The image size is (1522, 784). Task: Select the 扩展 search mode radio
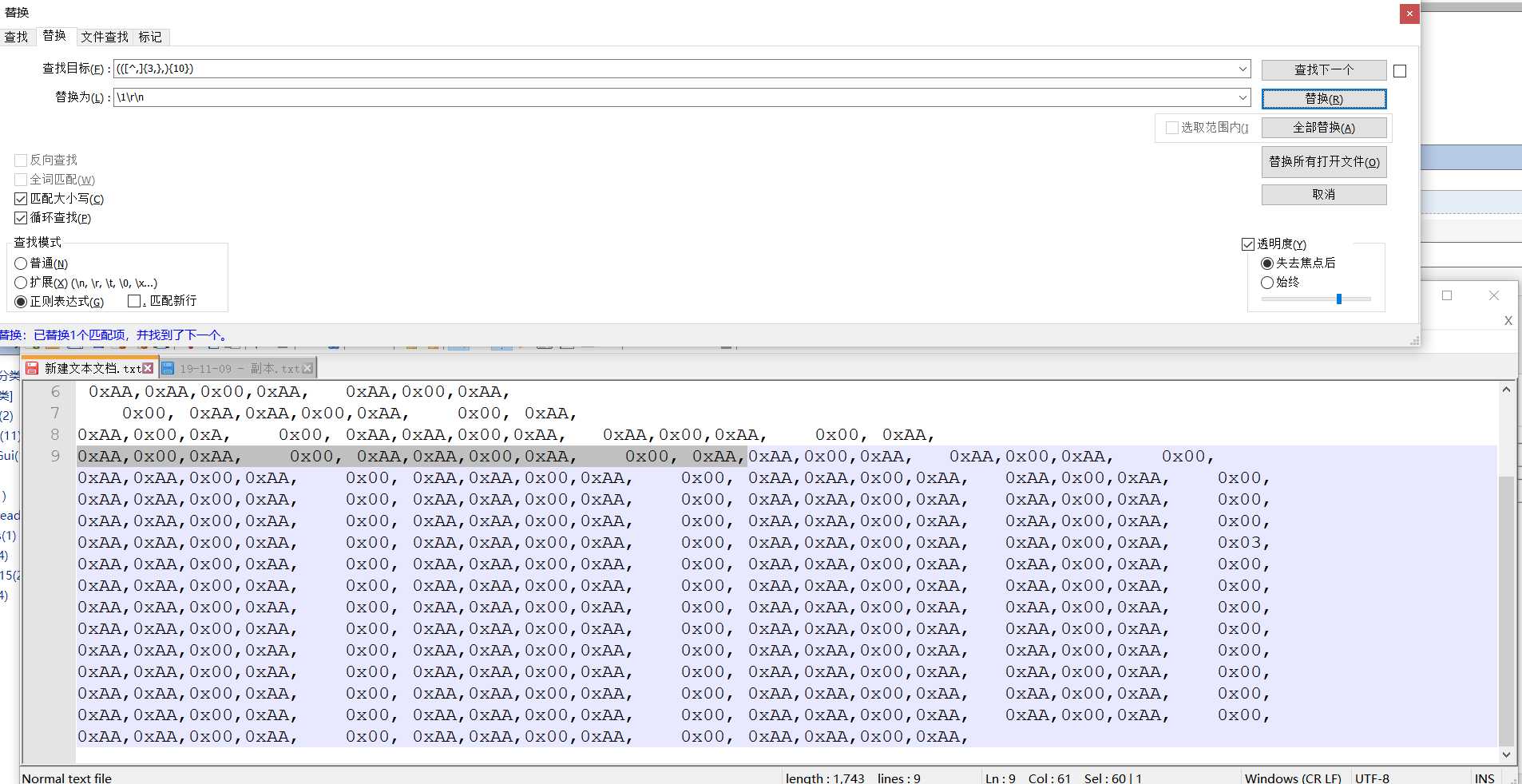coord(21,283)
